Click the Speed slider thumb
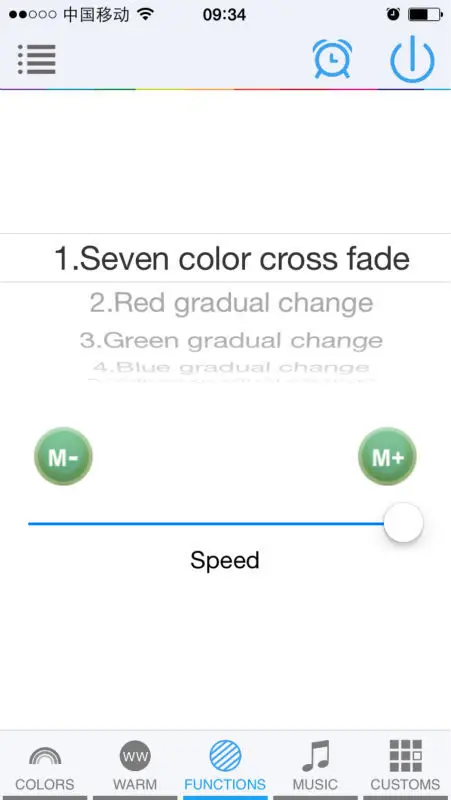Image resolution: width=451 pixels, height=800 pixels. point(404,523)
